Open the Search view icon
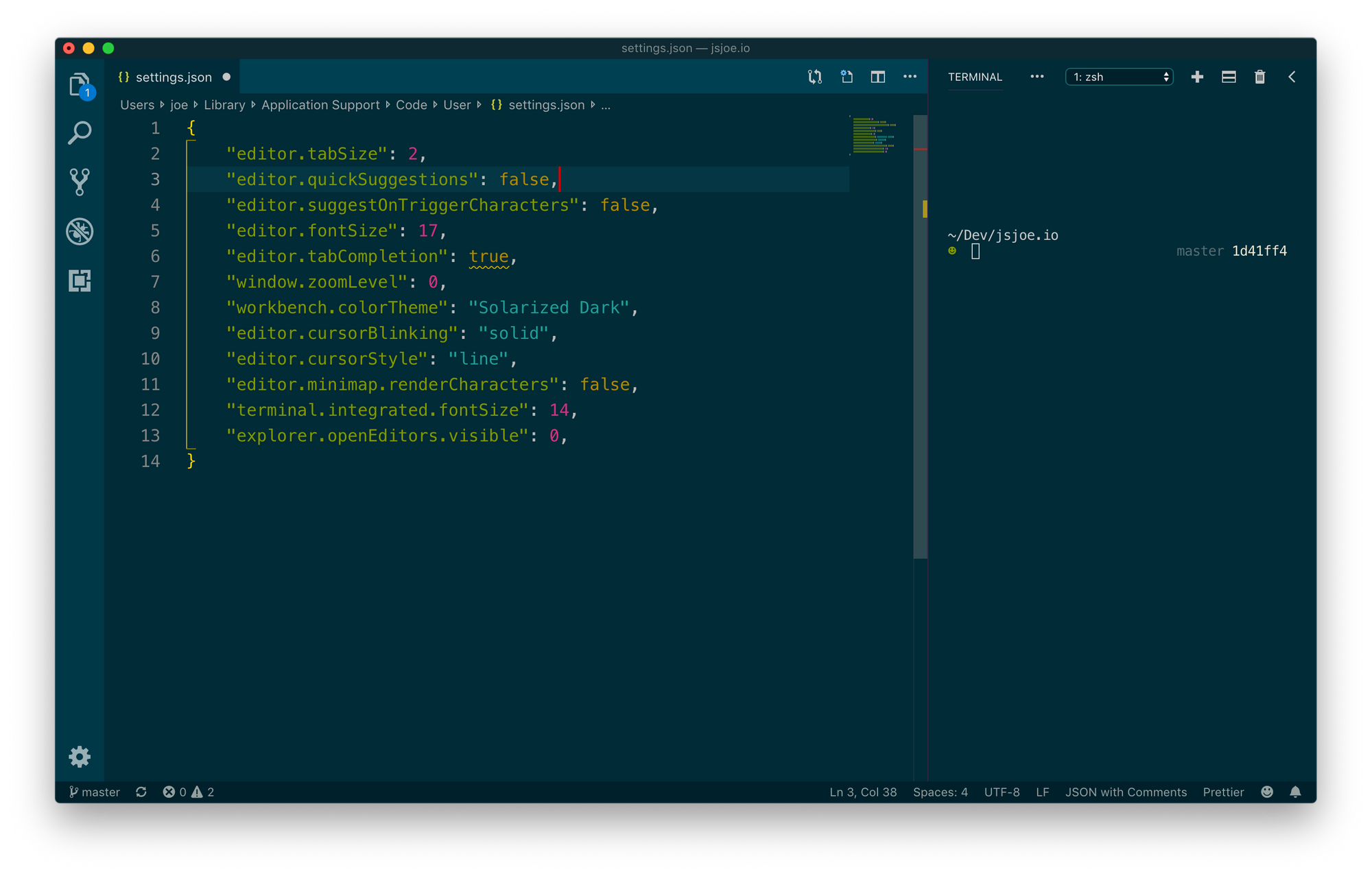The height and width of the screenshot is (876, 1372). 80,133
